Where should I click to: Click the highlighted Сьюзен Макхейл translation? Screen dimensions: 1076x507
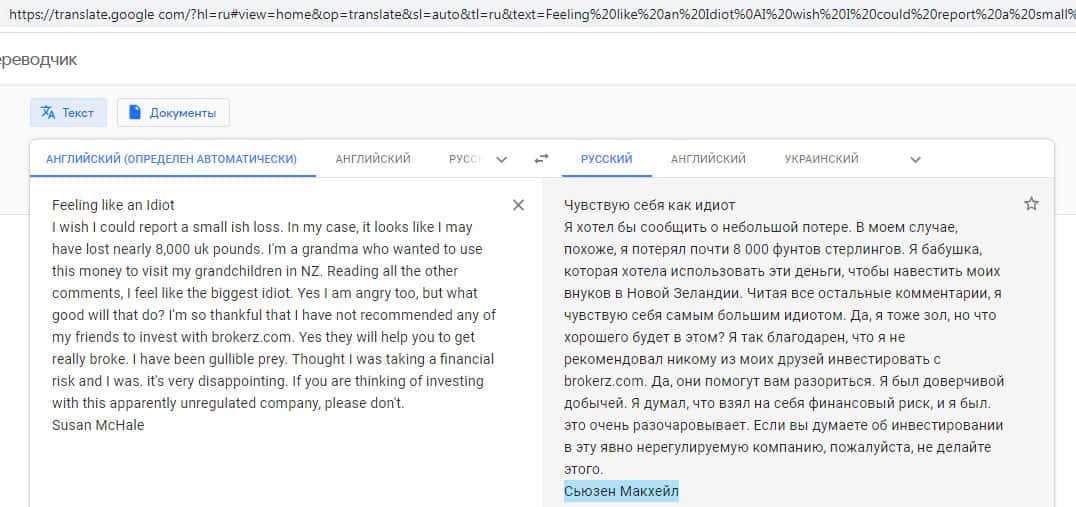click(621, 491)
